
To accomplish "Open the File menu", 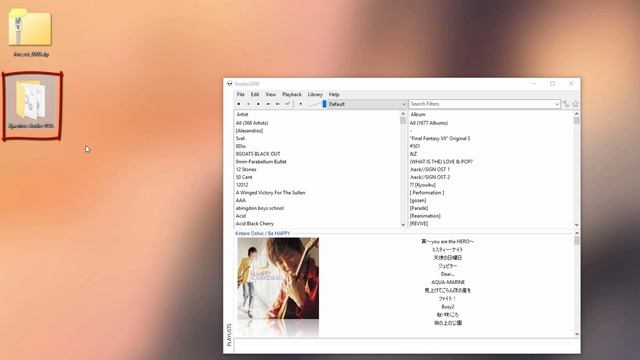I will coord(241,94).
